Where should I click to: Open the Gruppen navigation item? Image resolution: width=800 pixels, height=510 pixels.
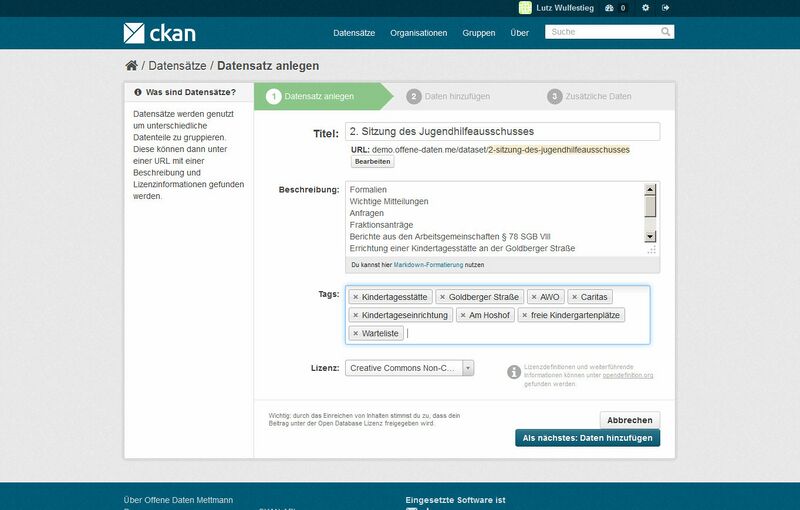(x=478, y=33)
